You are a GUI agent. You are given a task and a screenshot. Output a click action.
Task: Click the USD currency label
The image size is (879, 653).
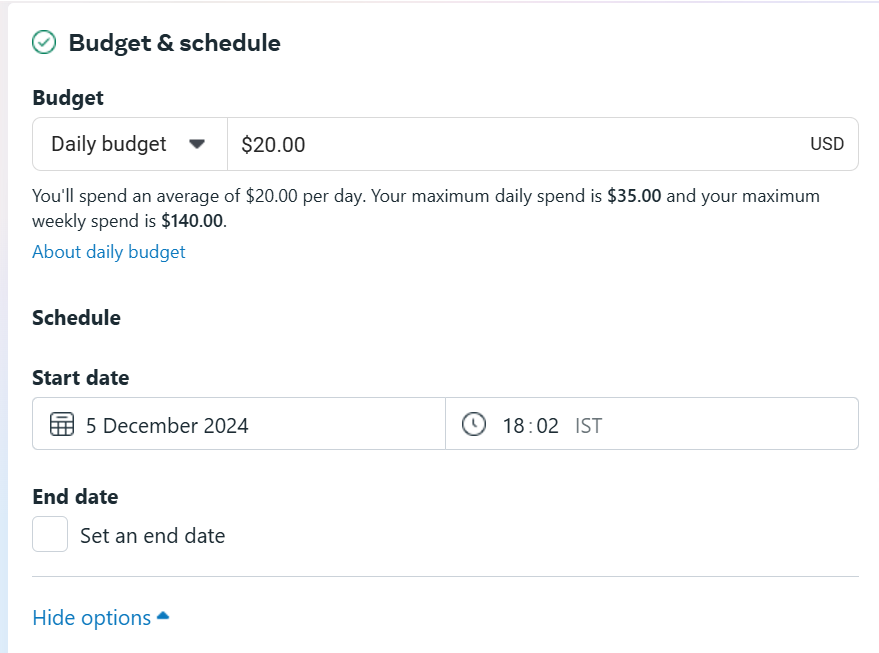point(827,144)
